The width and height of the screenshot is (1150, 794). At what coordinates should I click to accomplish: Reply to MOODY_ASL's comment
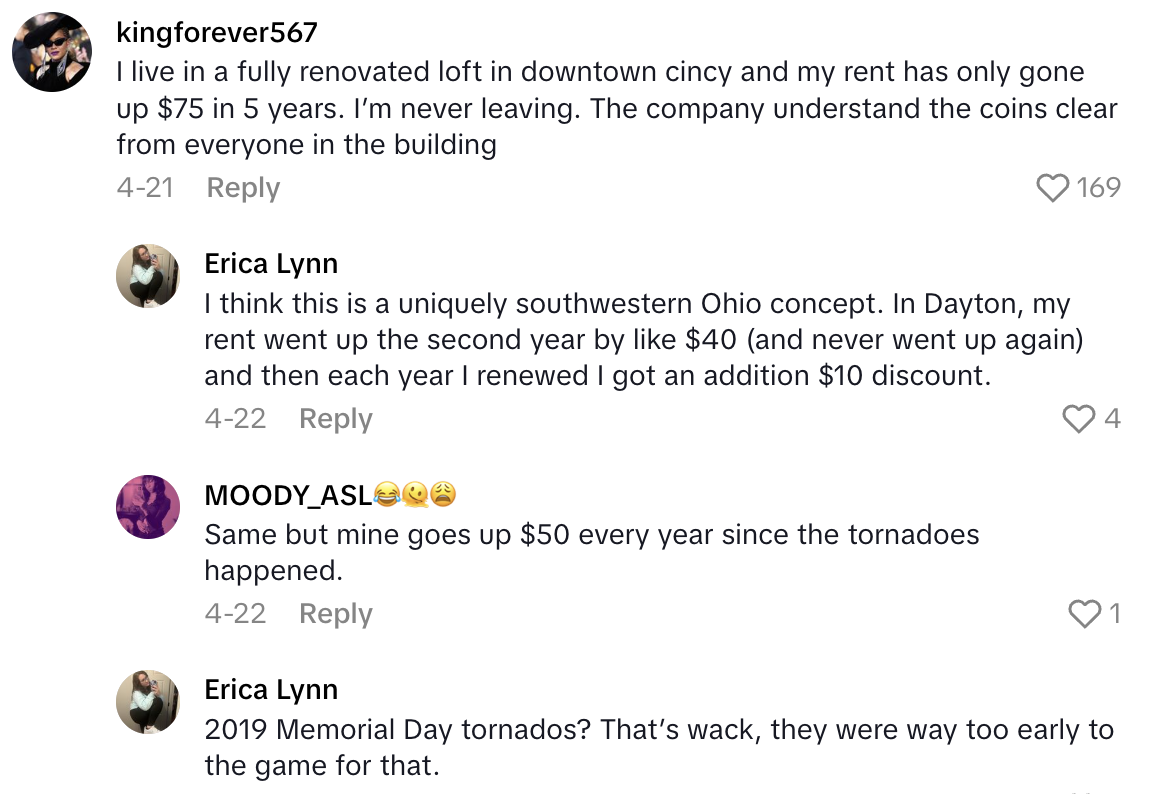[335, 614]
